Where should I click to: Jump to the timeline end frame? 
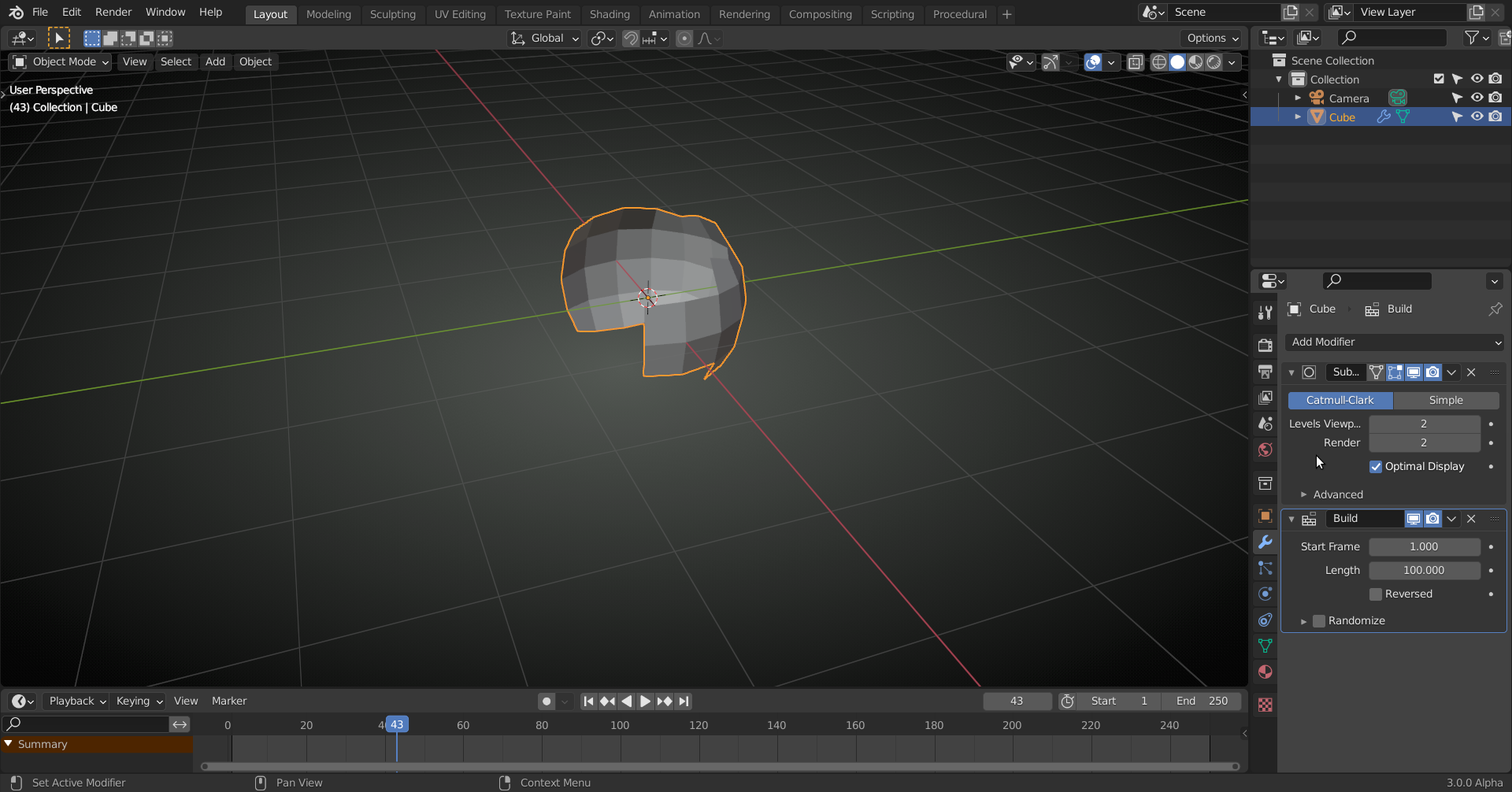[x=684, y=701]
